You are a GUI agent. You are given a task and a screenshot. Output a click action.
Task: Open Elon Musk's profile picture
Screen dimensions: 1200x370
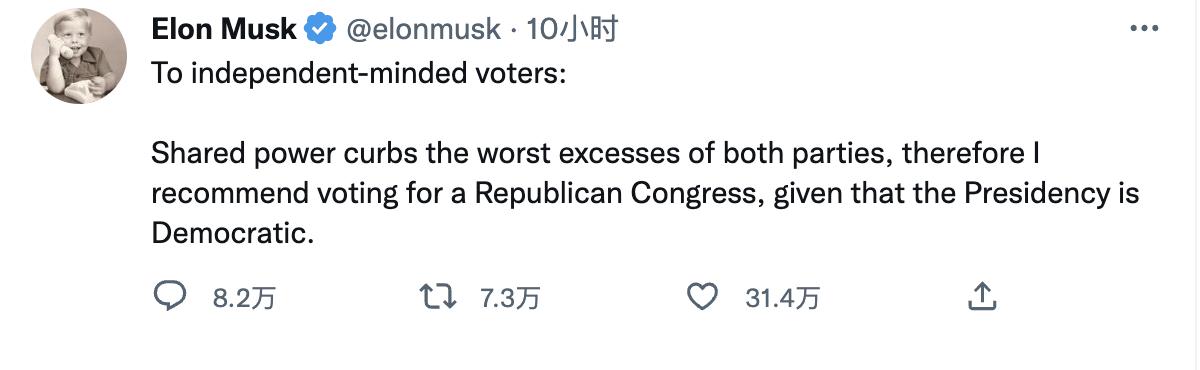pyautogui.click(x=80, y=58)
